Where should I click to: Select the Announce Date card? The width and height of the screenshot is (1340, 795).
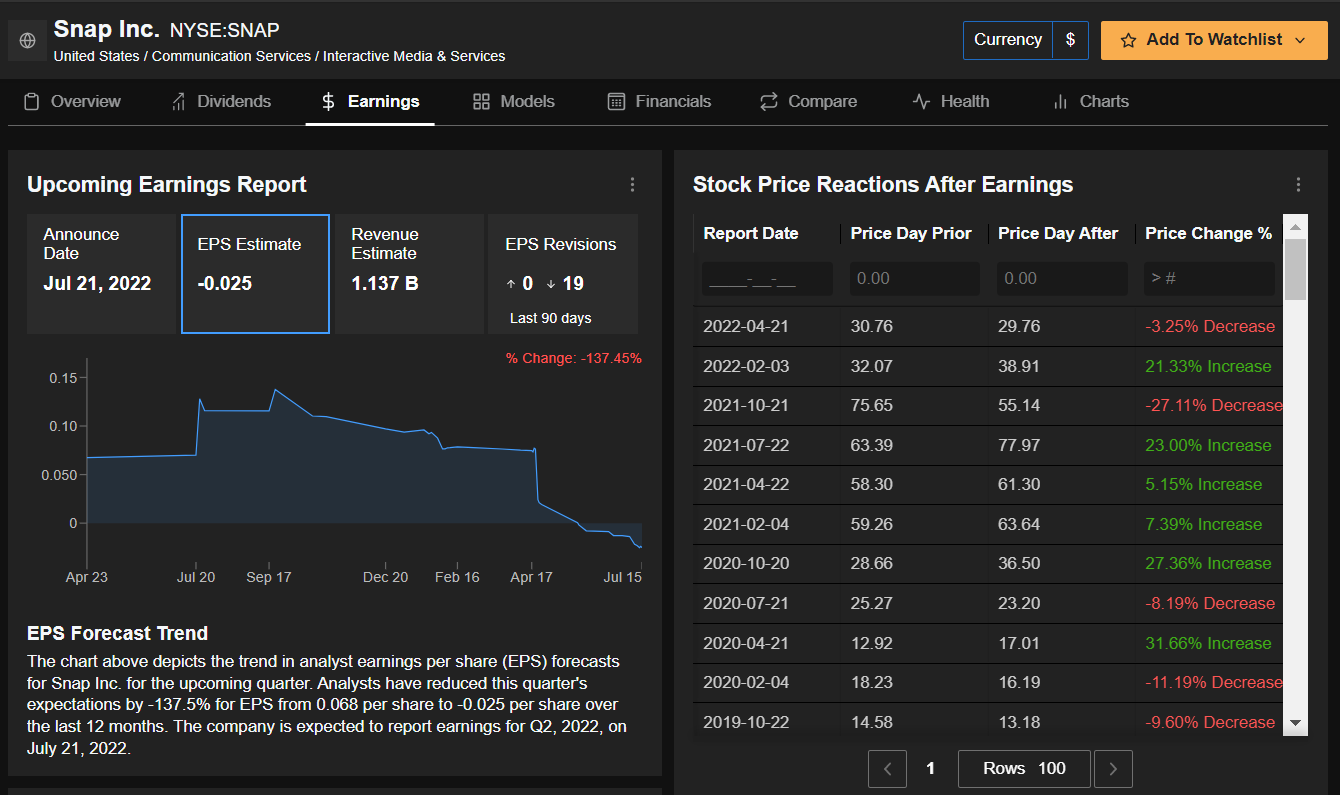click(x=101, y=274)
